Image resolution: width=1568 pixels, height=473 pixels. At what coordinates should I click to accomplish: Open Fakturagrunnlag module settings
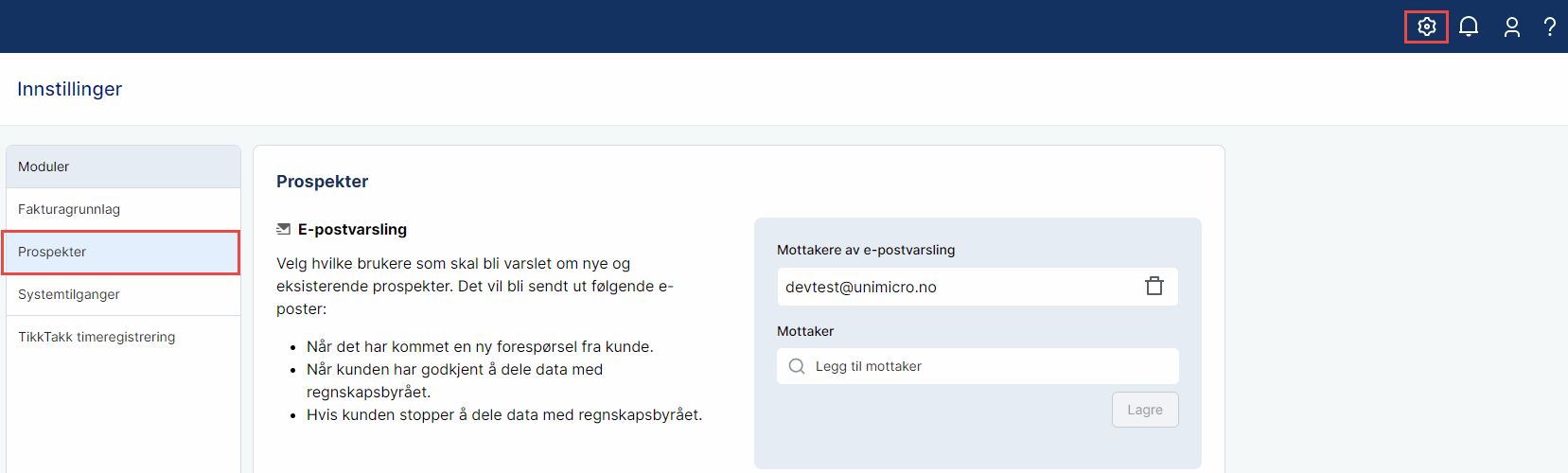[x=123, y=209]
